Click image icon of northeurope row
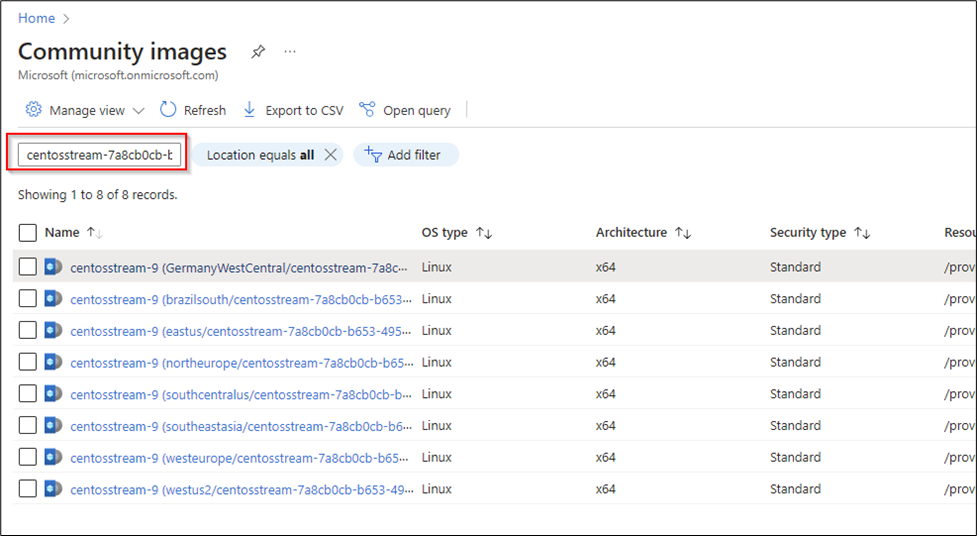Screen dimensions: 977x536 [x=53, y=363]
